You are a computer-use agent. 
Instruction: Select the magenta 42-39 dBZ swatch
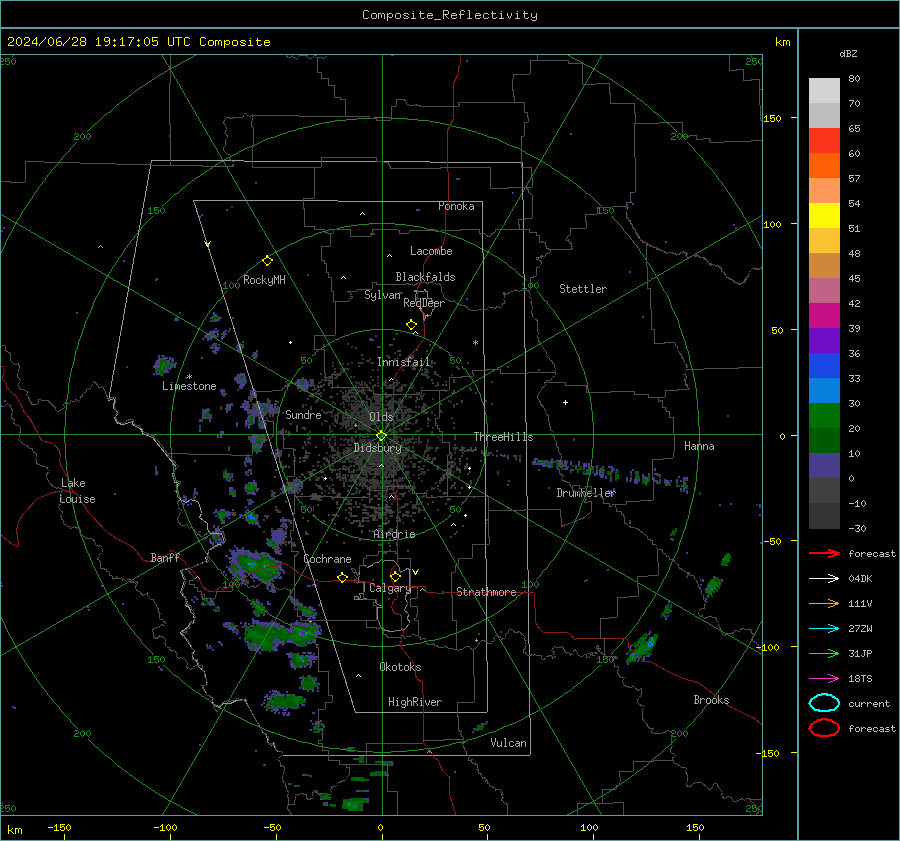coord(824,315)
